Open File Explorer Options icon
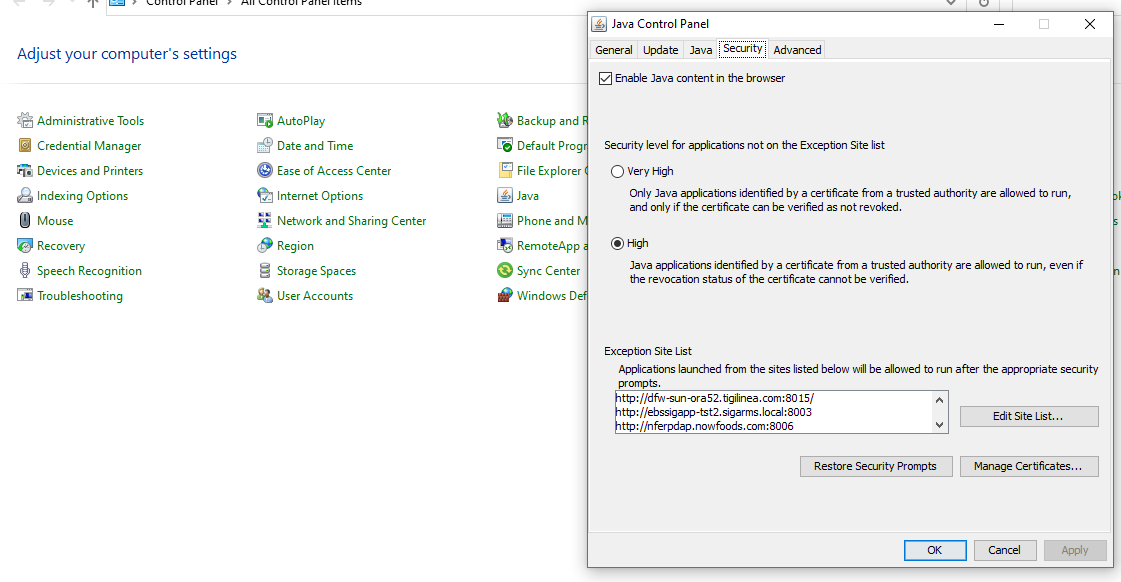Screen dimensions: 1121x582 (x=505, y=170)
